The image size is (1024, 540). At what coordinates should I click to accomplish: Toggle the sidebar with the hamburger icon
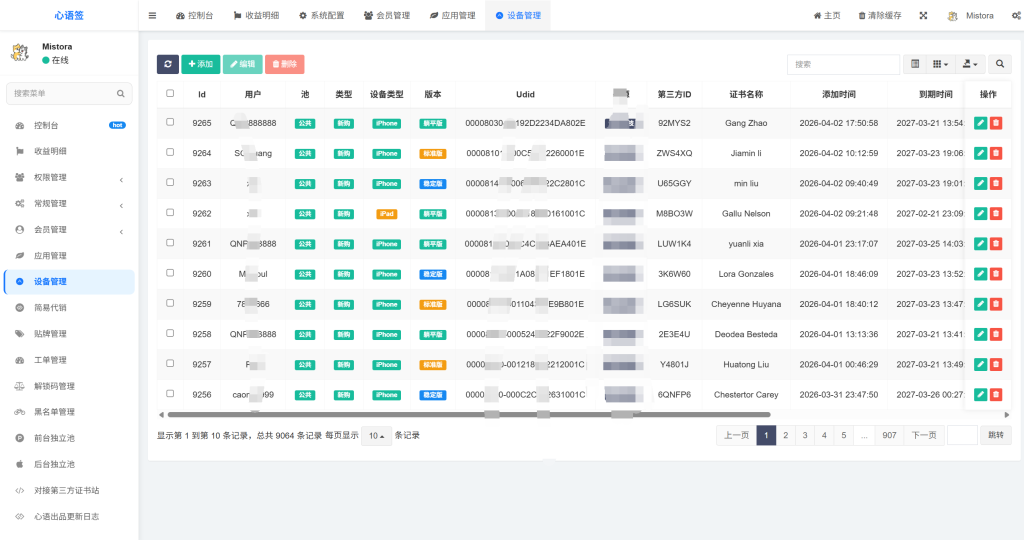coord(152,16)
